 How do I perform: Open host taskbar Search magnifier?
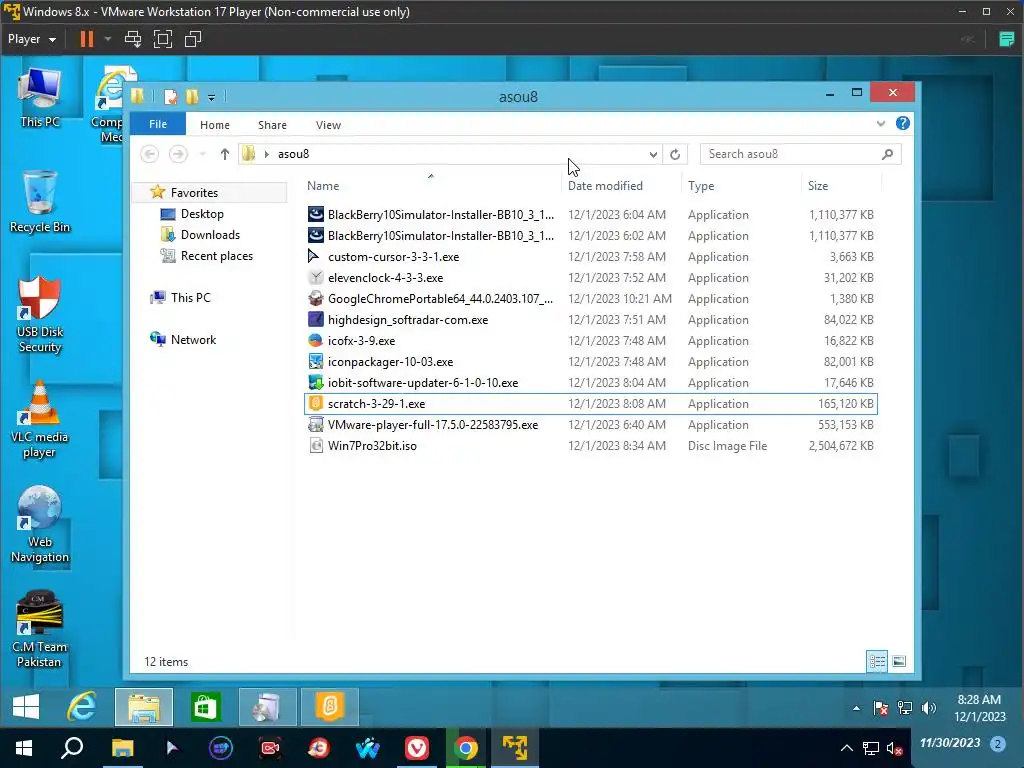[72, 748]
